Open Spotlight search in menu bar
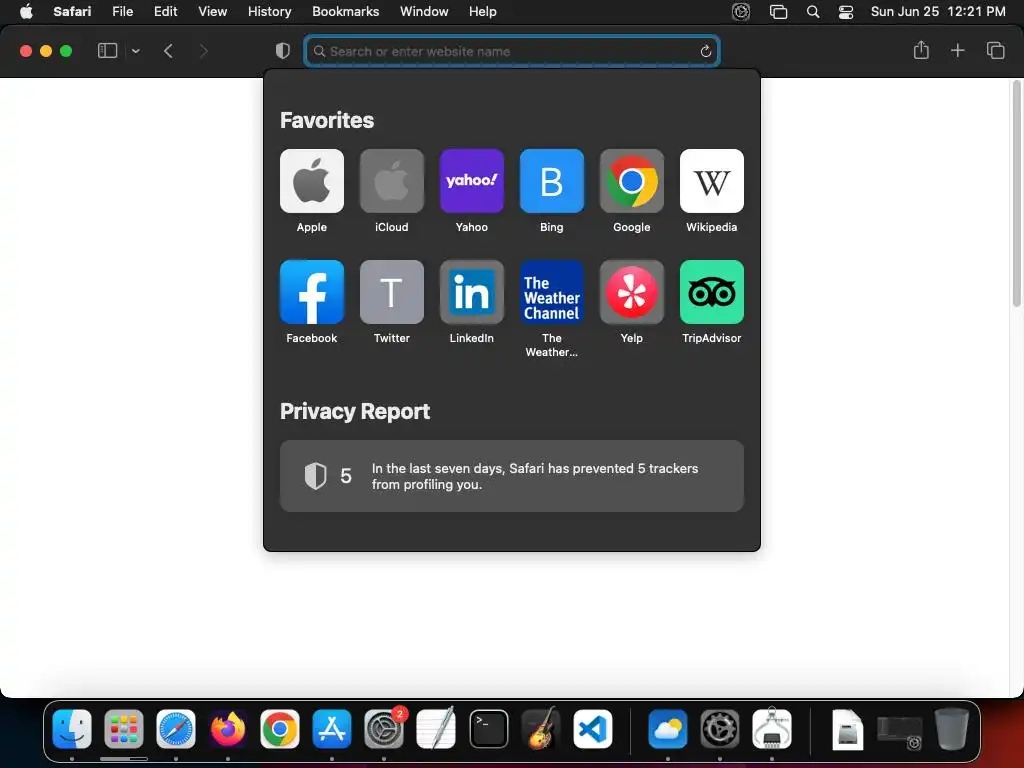The image size is (1024, 768). click(813, 12)
